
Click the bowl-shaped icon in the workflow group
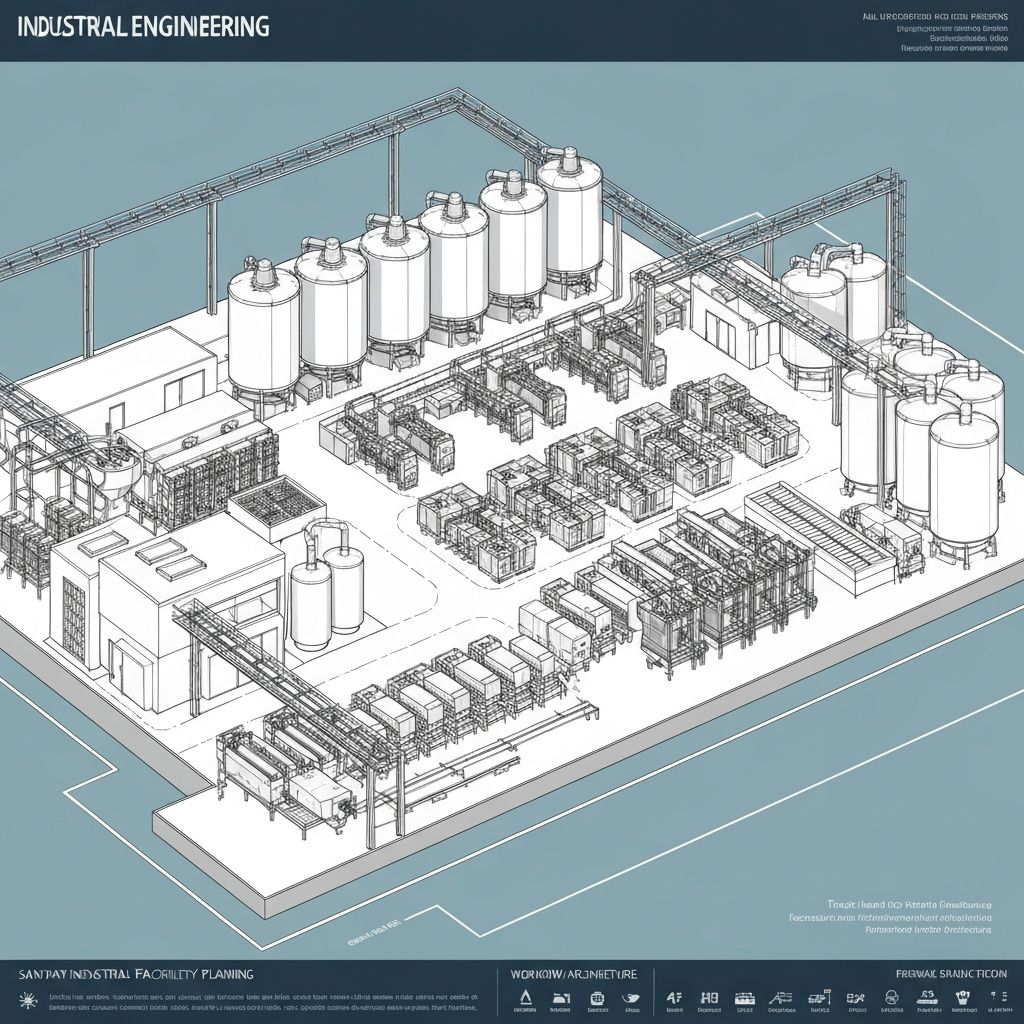coord(631,997)
